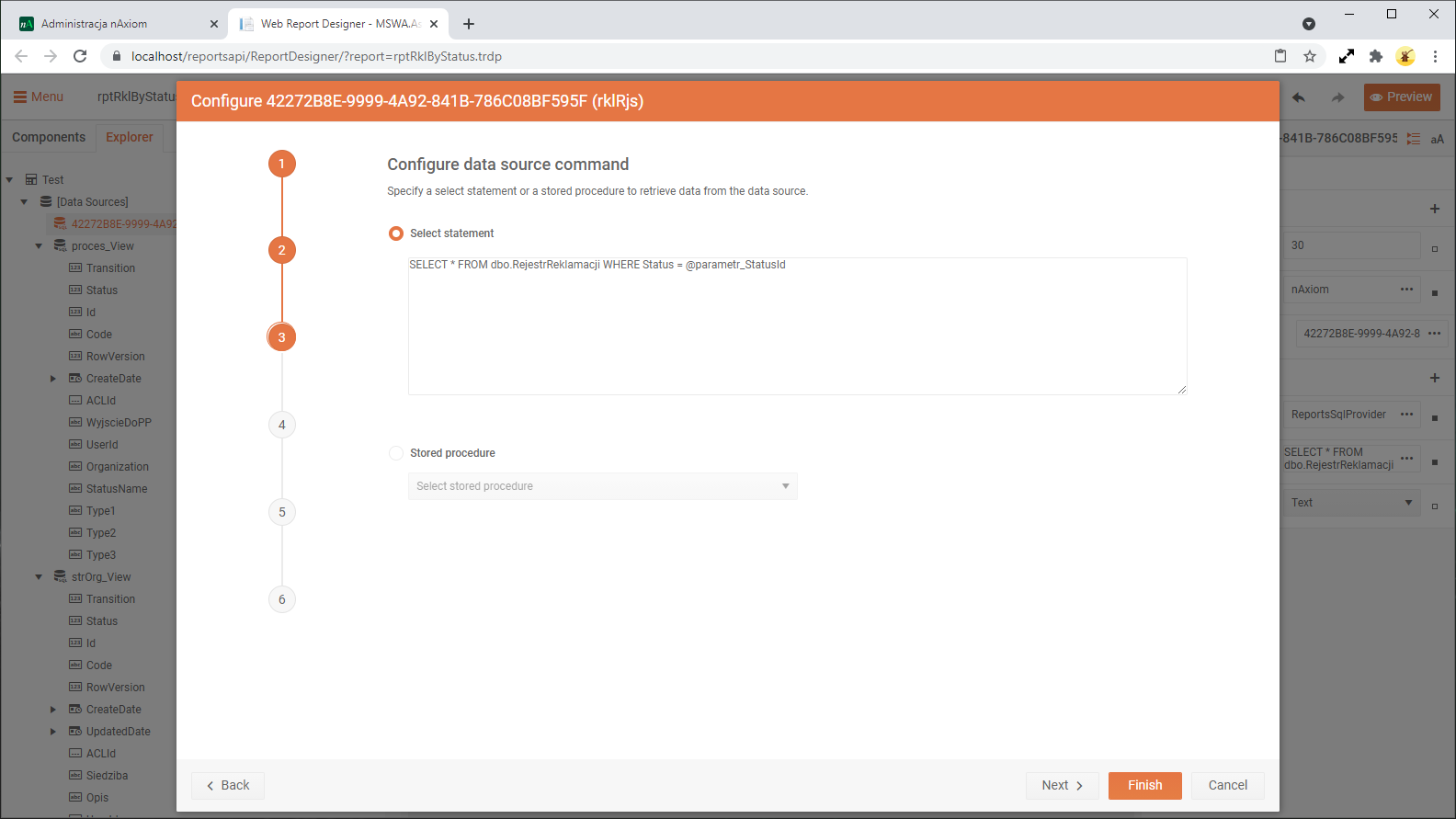Choose the Stored procedure radio option
The image size is (1456, 819).
[x=396, y=453]
